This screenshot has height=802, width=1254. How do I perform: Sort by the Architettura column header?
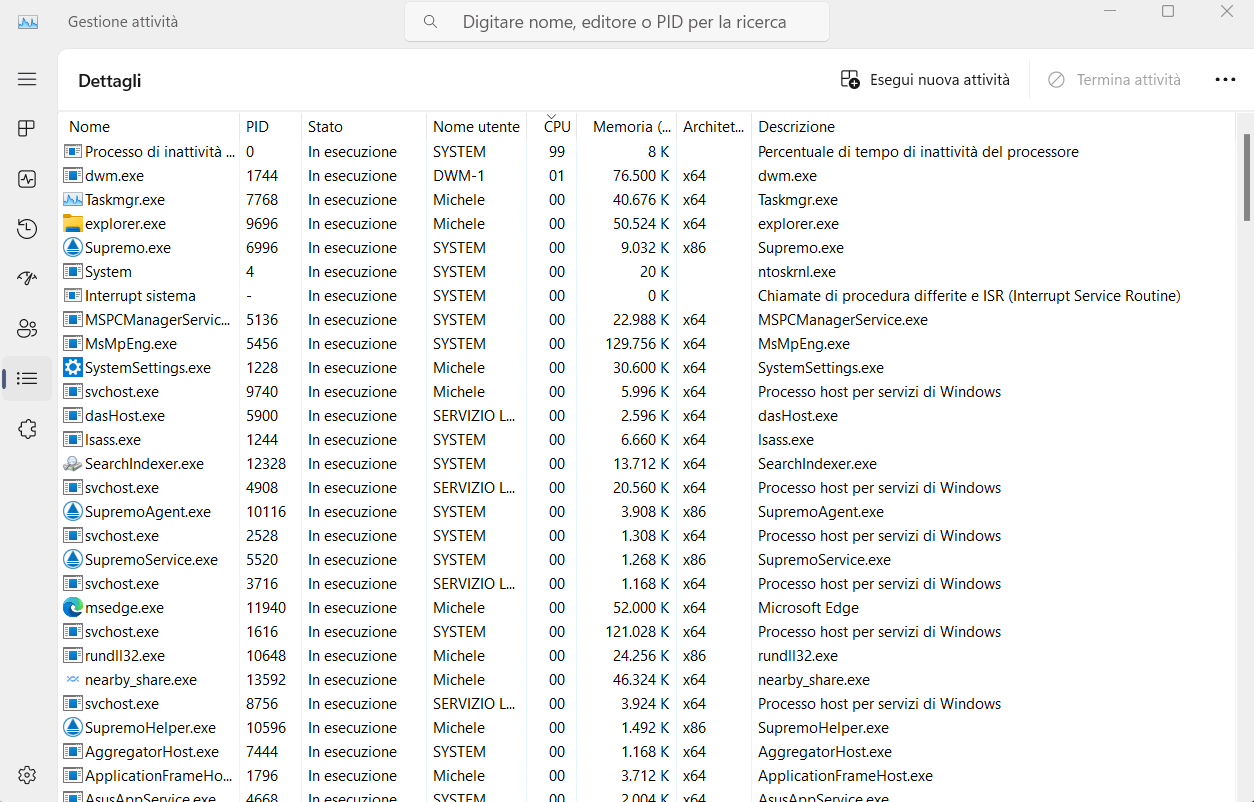(x=714, y=127)
